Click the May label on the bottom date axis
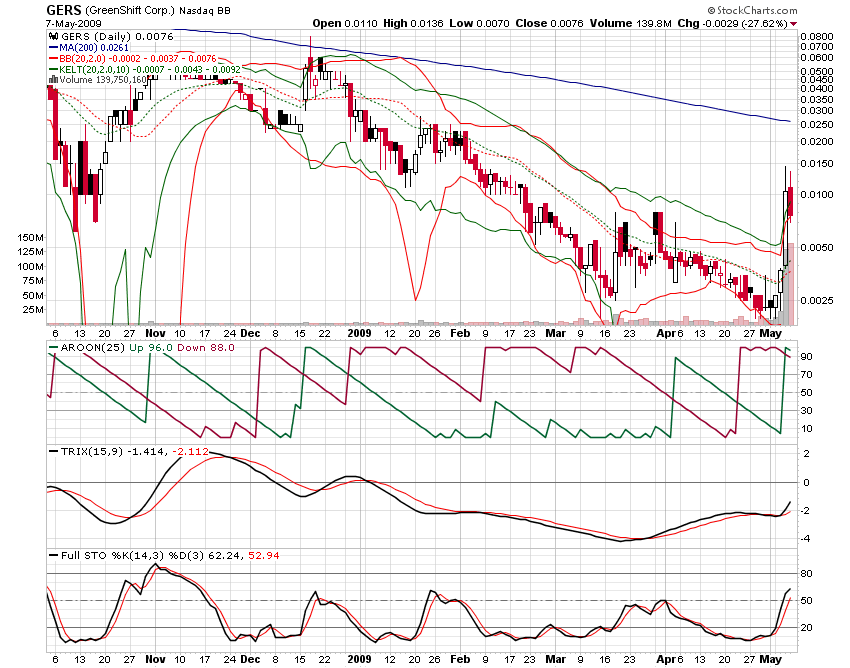Screen dimensions: 850x668 (770, 659)
